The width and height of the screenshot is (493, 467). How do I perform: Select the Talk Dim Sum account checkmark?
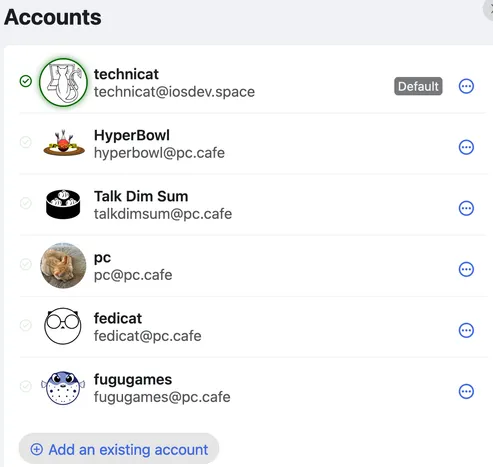[26, 203]
